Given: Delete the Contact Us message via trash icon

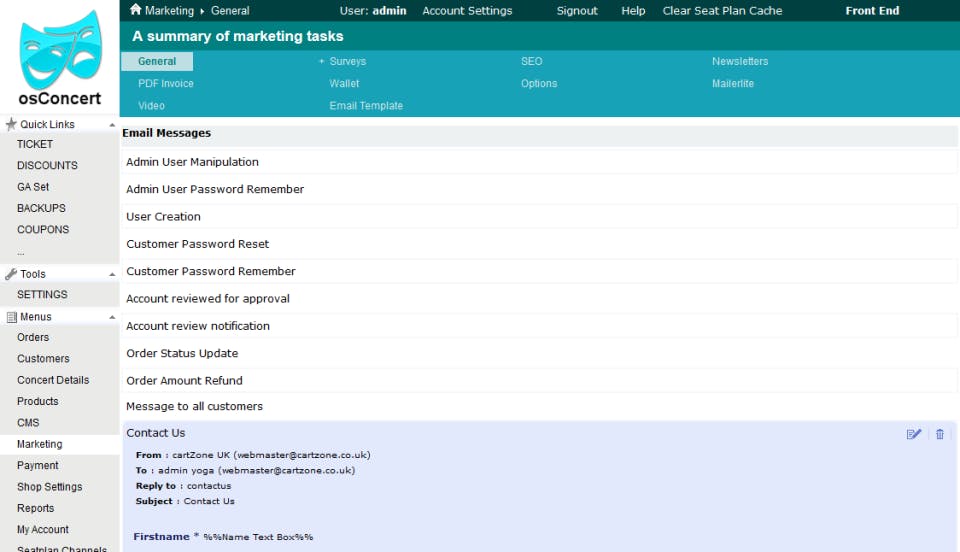Looking at the screenshot, I should pyautogui.click(x=940, y=434).
